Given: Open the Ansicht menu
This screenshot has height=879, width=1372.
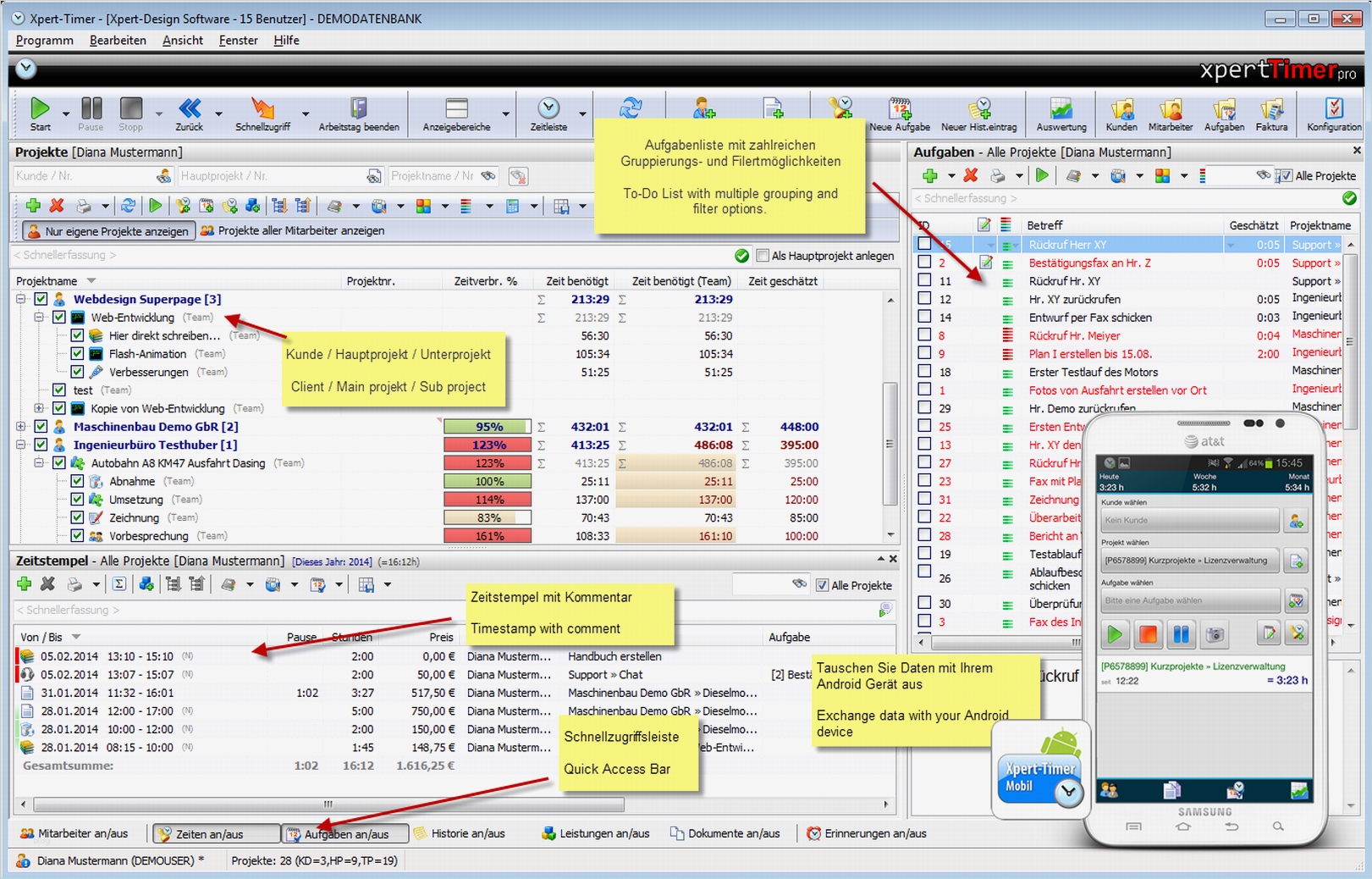Looking at the screenshot, I should [181, 40].
